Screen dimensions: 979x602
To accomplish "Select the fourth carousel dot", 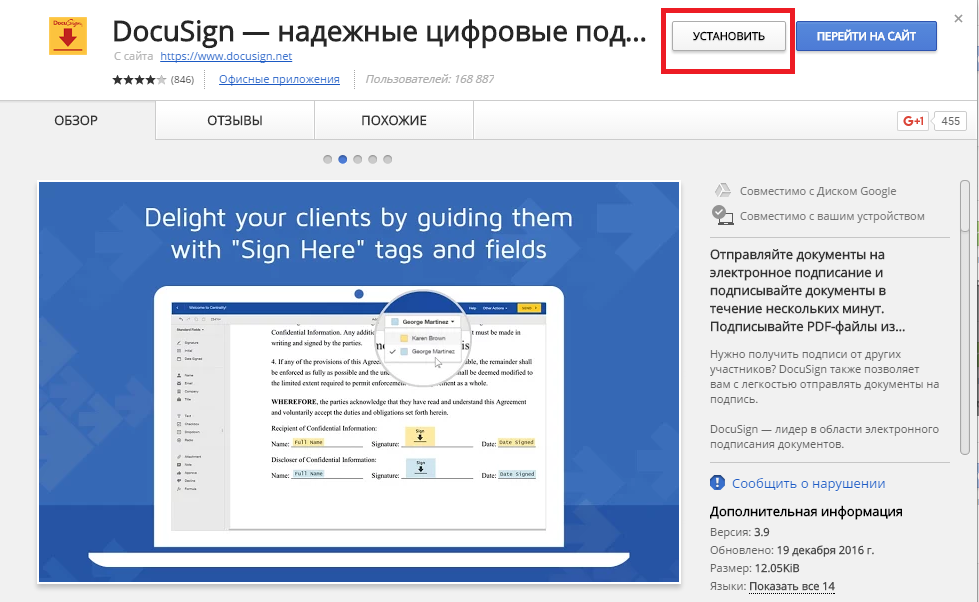I will [x=373, y=159].
